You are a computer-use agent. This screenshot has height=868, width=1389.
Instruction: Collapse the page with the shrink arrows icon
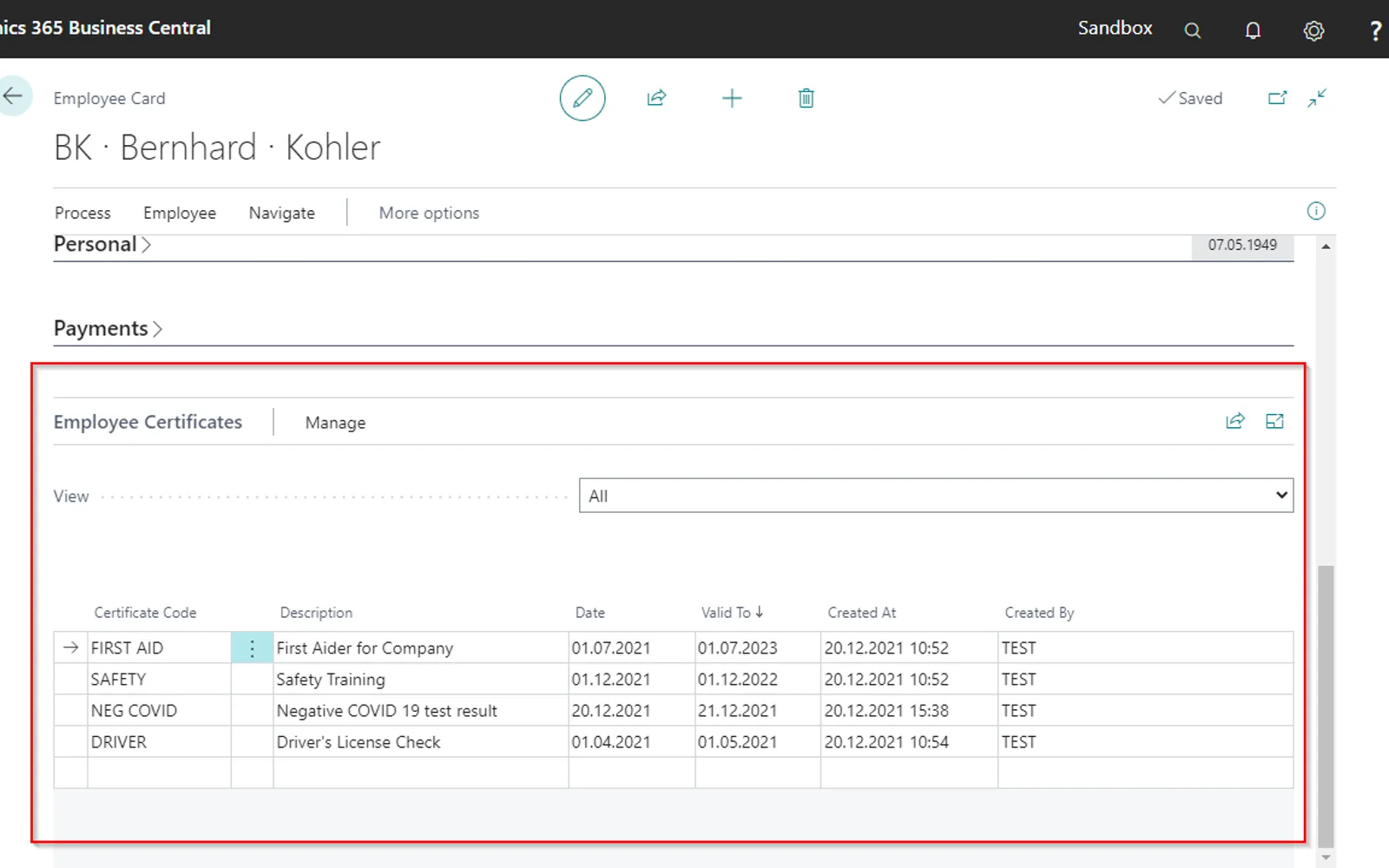1317,98
